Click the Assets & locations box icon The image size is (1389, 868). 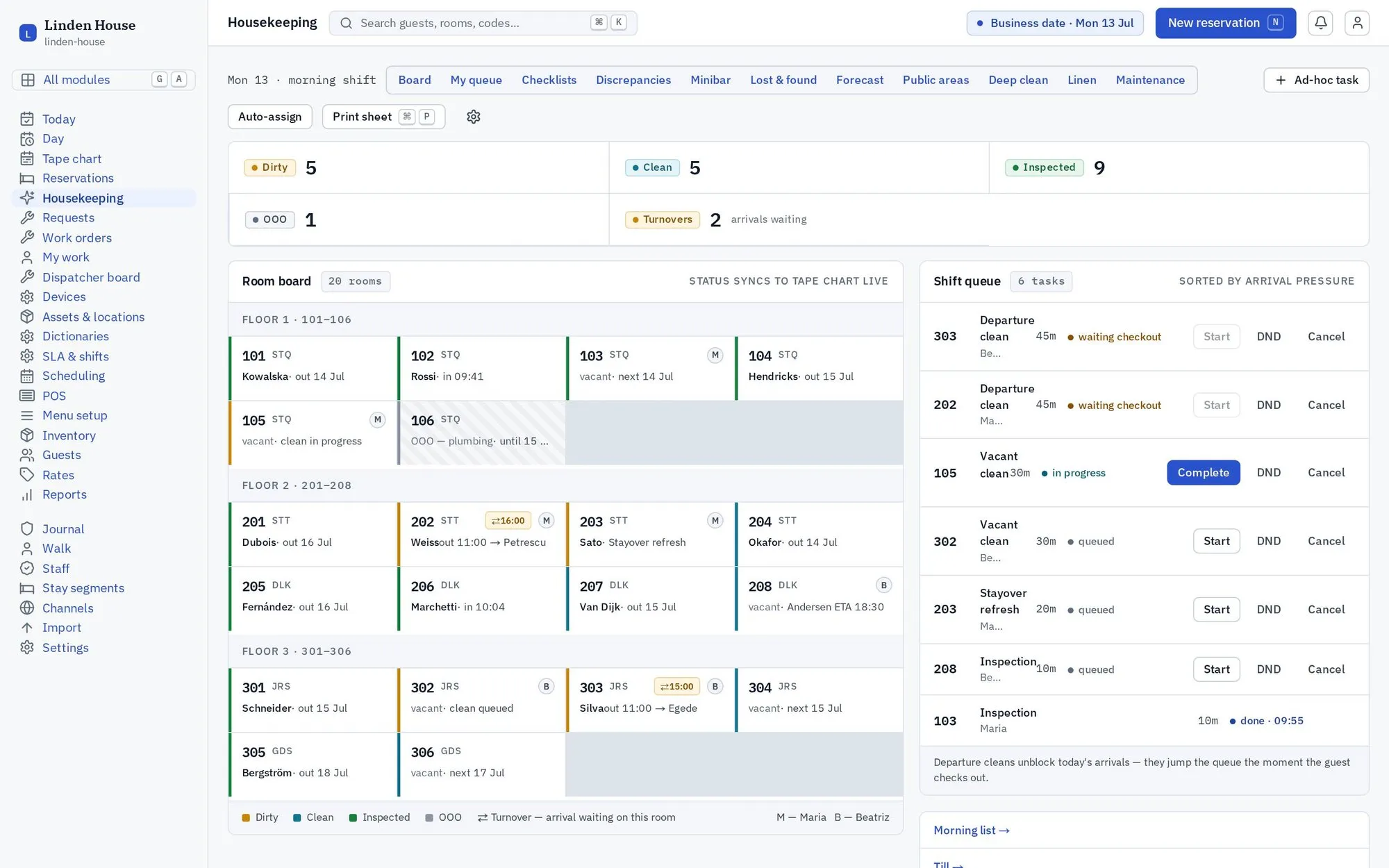coord(27,317)
